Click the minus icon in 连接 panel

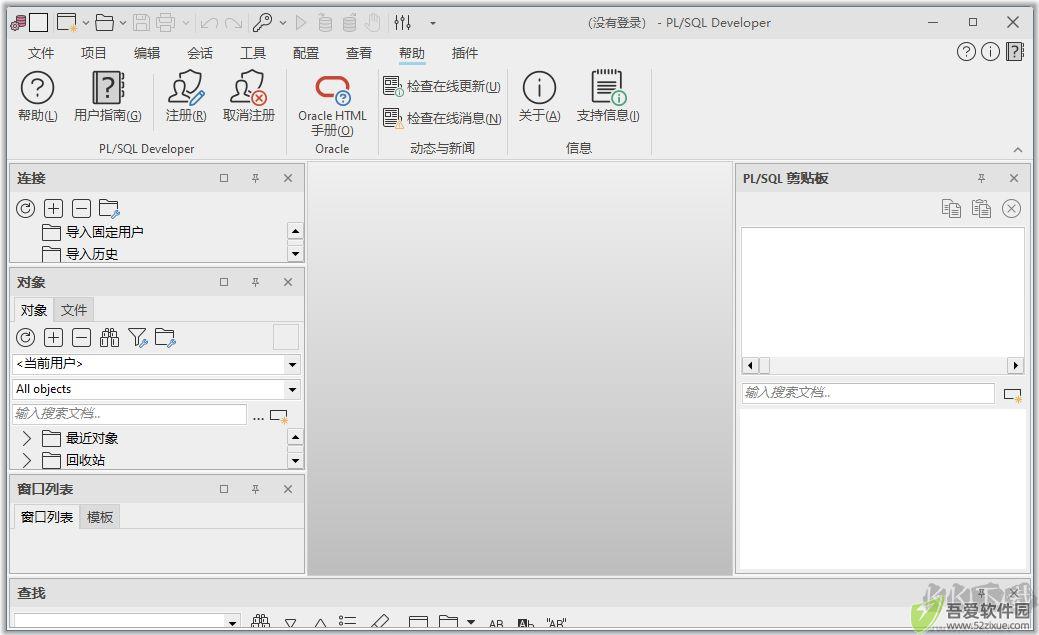point(81,209)
